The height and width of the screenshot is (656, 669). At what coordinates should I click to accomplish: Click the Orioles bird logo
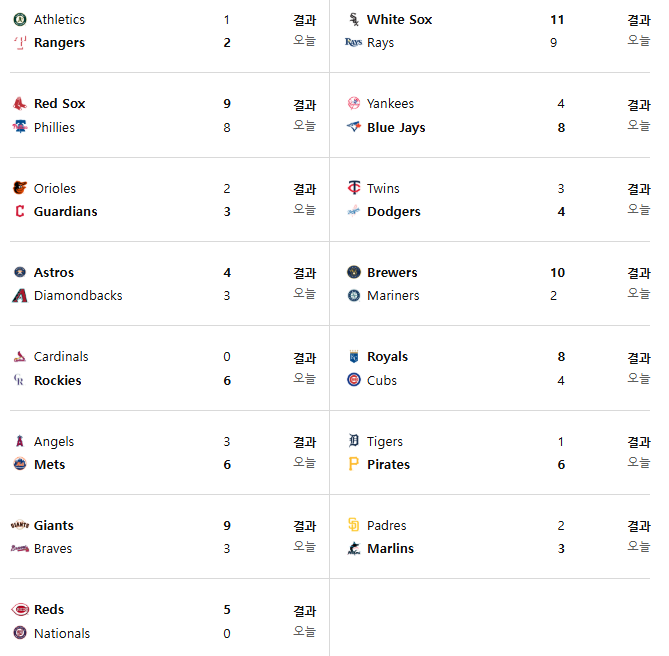[20, 188]
